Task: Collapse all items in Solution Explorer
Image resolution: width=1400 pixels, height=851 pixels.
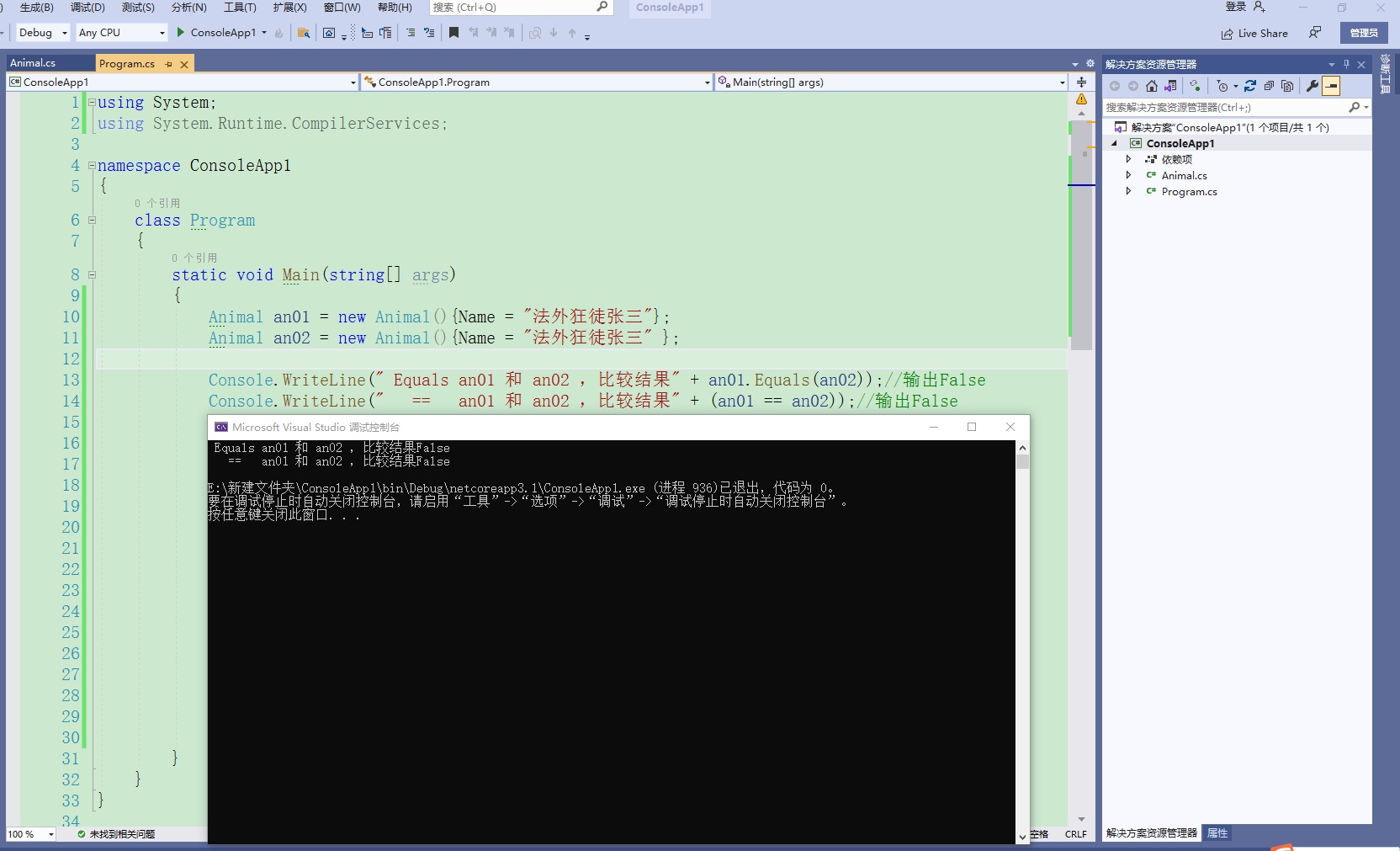Action: click(1269, 86)
